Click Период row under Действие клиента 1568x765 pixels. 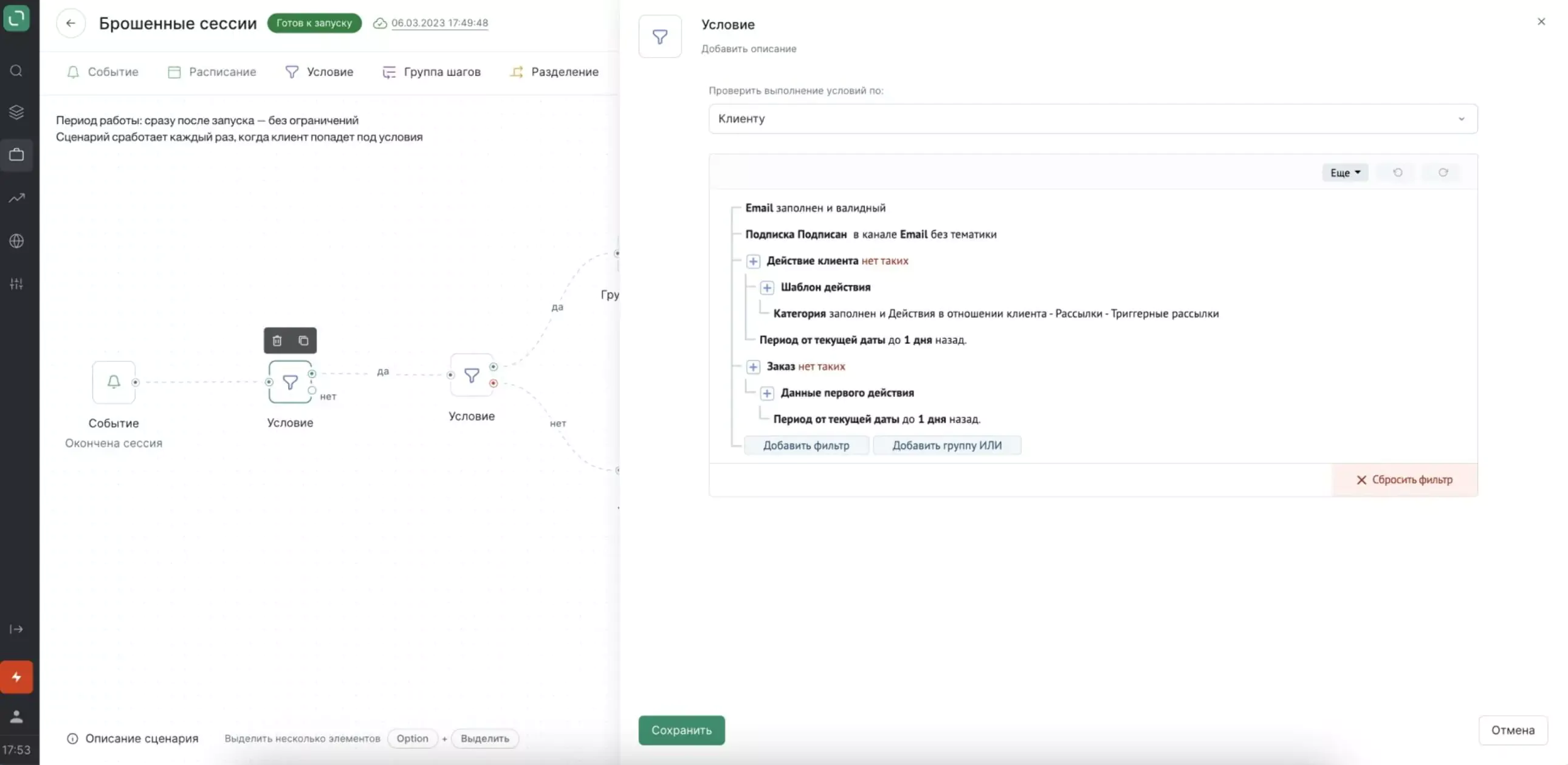click(x=862, y=340)
